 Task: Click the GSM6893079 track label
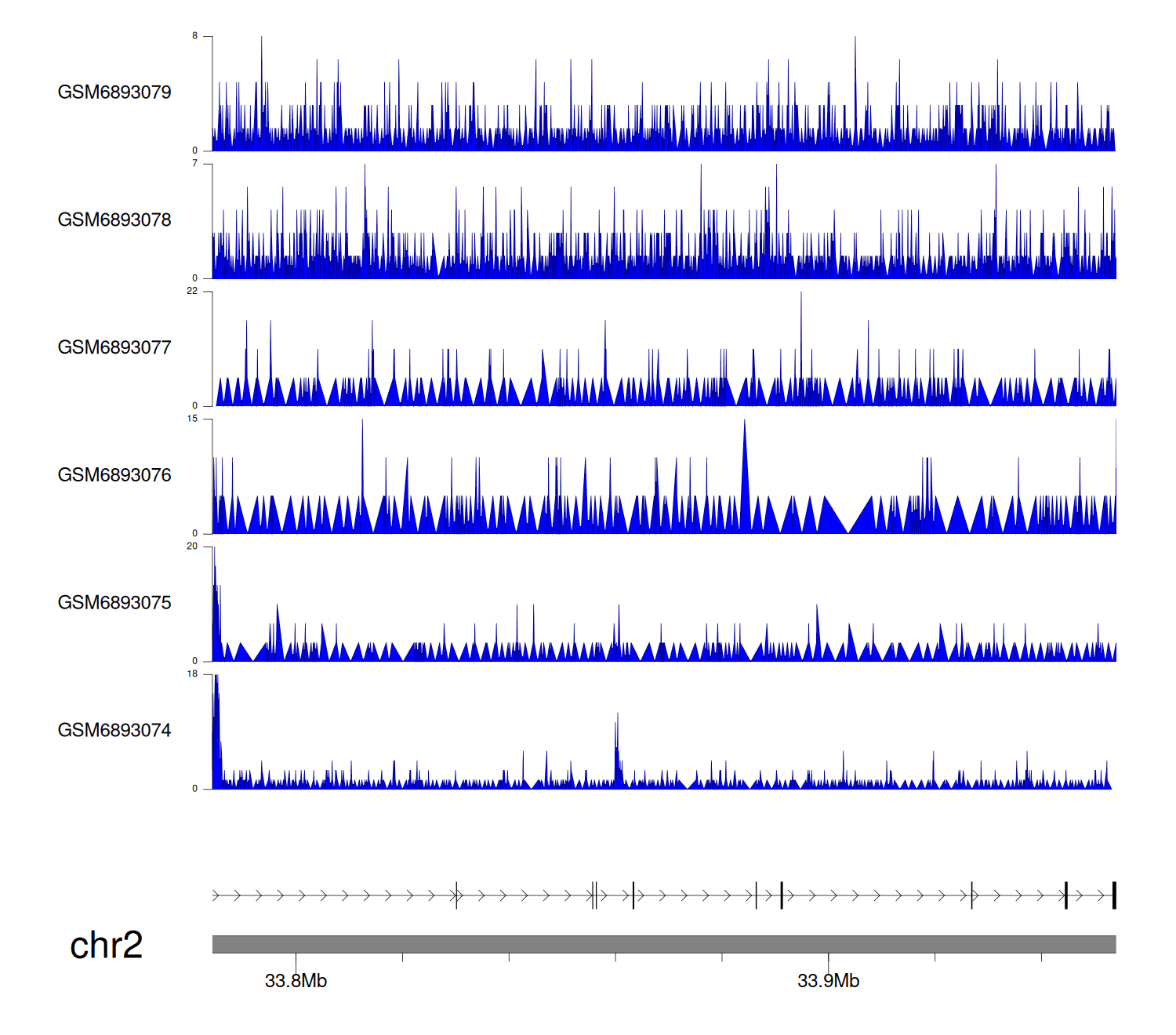point(114,93)
